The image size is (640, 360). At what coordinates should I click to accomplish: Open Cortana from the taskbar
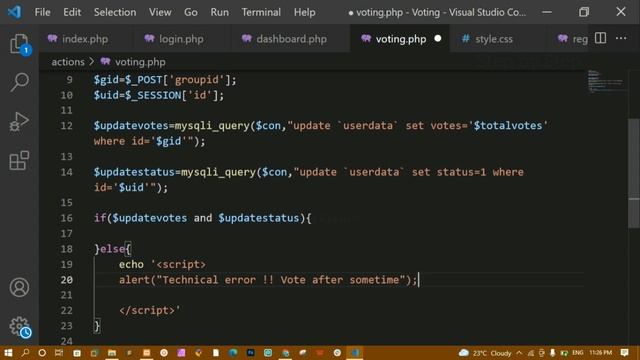[42, 353]
